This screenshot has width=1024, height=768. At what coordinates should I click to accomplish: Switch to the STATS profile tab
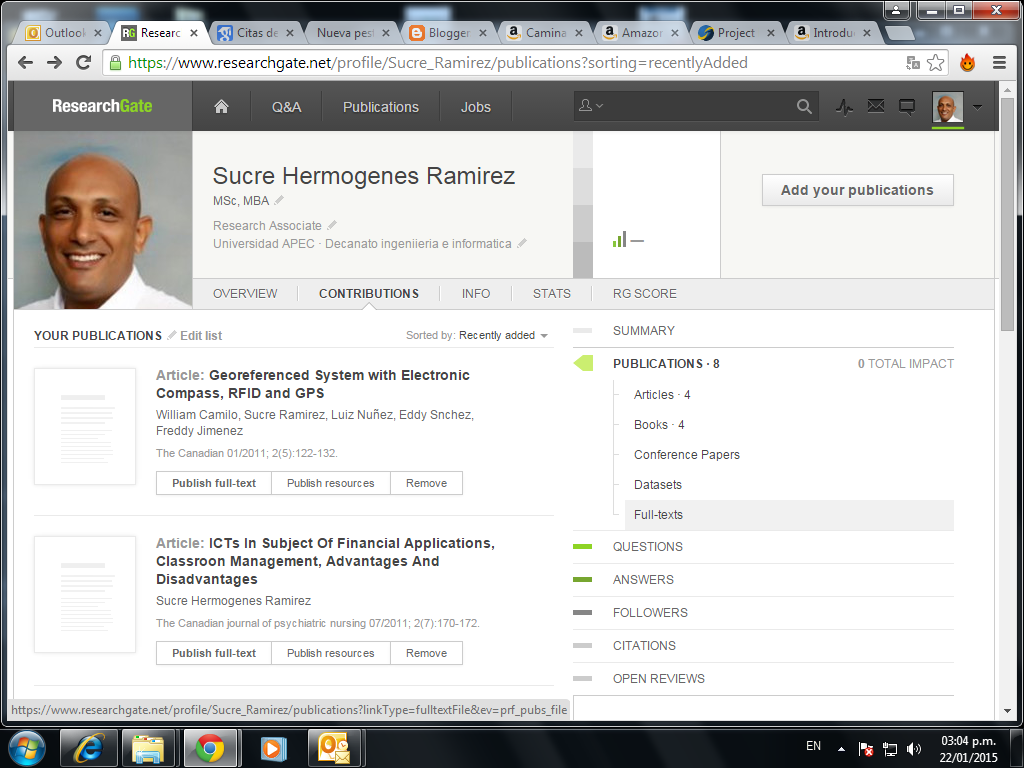point(551,294)
